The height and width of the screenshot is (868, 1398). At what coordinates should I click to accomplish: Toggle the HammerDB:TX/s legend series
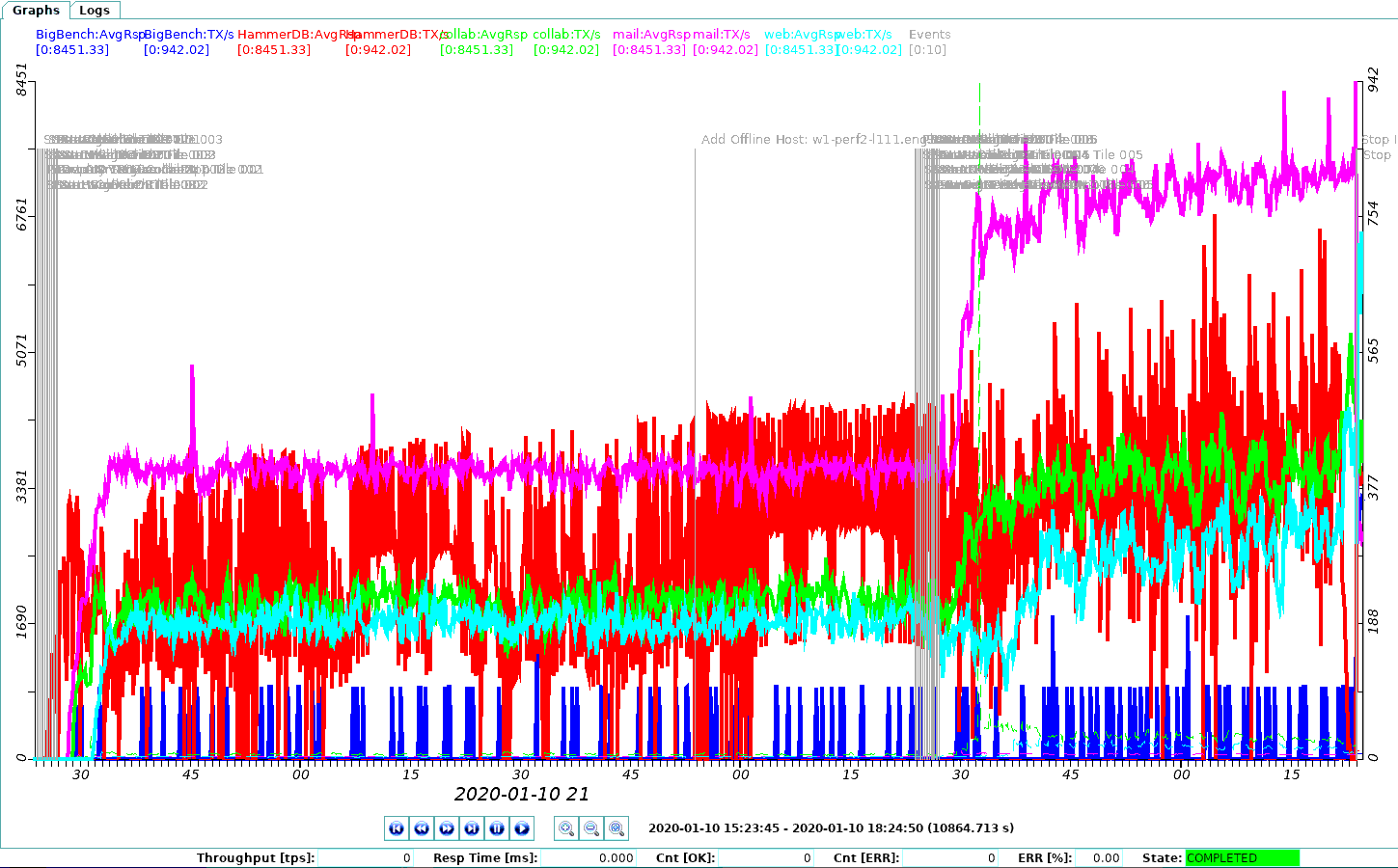click(x=397, y=34)
